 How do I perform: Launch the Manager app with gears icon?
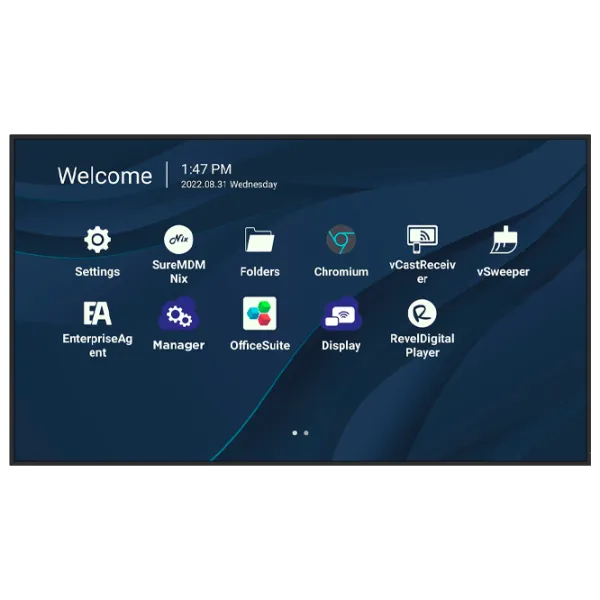pyautogui.click(x=178, y=315)
